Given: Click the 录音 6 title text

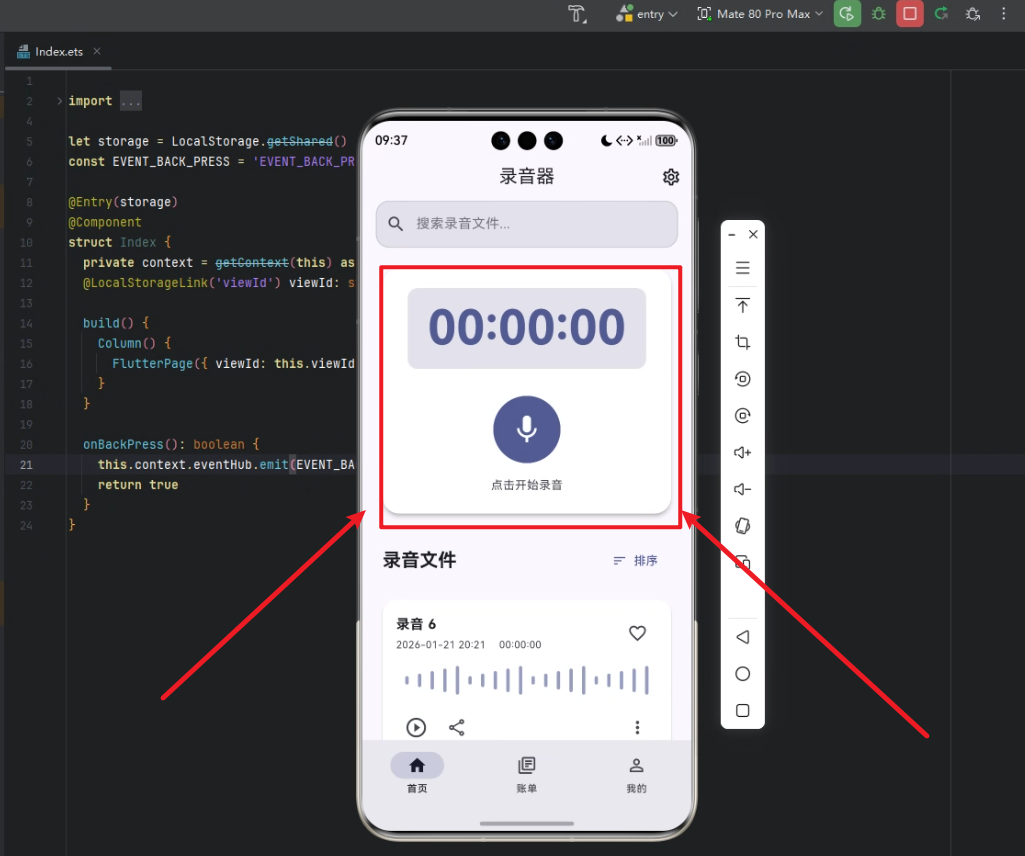Looking at the screenshot, I should pyautogui.click(x=416, y=624).
